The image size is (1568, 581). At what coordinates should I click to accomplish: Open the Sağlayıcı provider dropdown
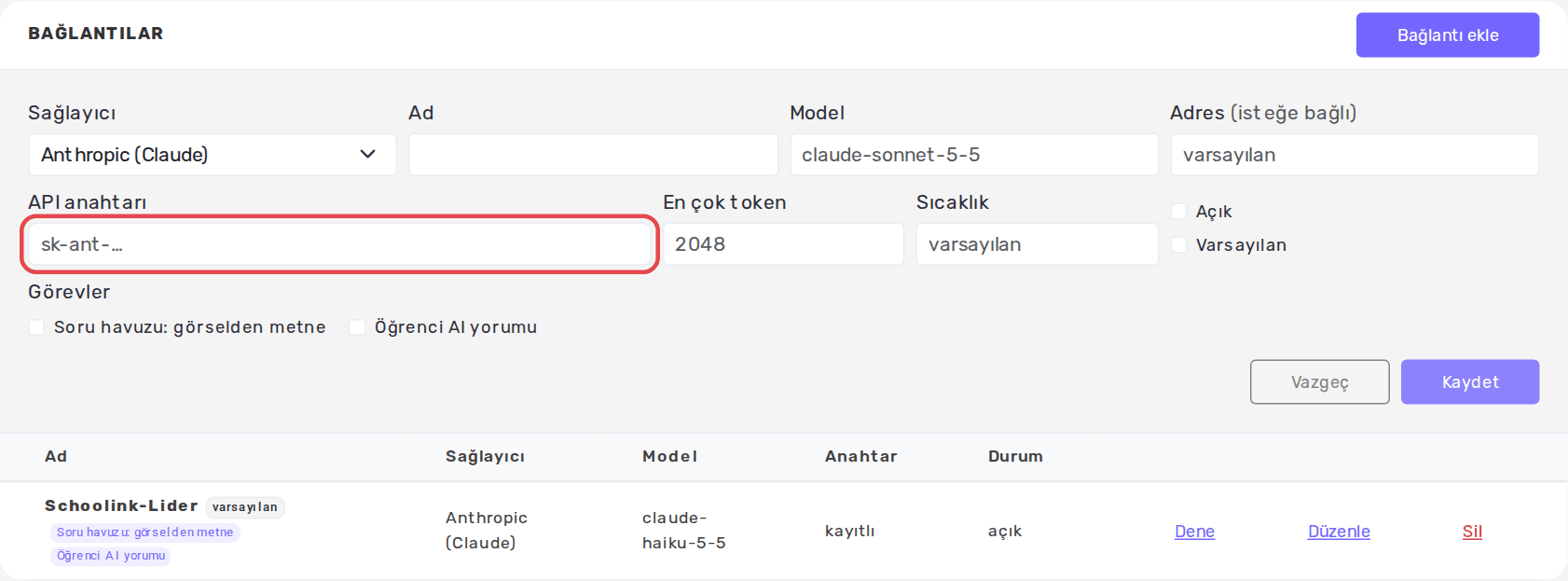(213, 155)
